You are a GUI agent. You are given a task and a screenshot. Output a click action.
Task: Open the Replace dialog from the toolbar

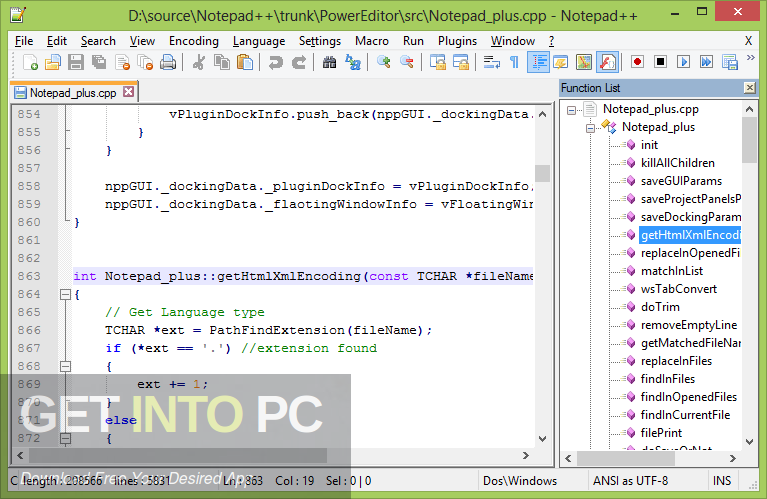tap(353, 63)
